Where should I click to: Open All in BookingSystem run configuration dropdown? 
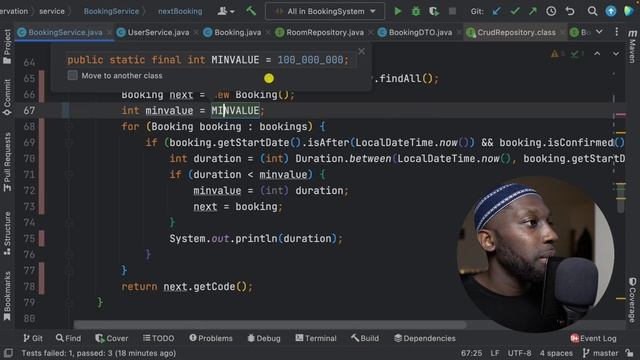pos(325,11)
